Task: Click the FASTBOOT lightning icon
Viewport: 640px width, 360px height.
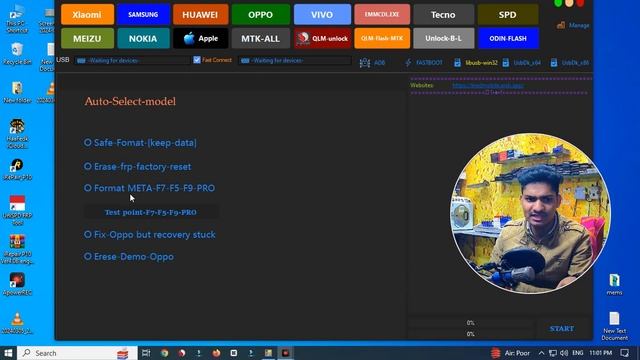Action: [x=408, y=62]
